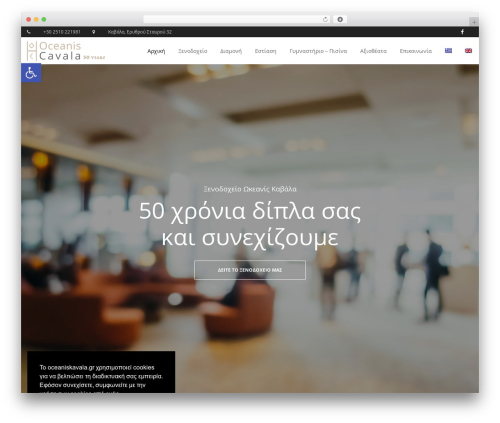Open the Διαμονή menu item

231,51
